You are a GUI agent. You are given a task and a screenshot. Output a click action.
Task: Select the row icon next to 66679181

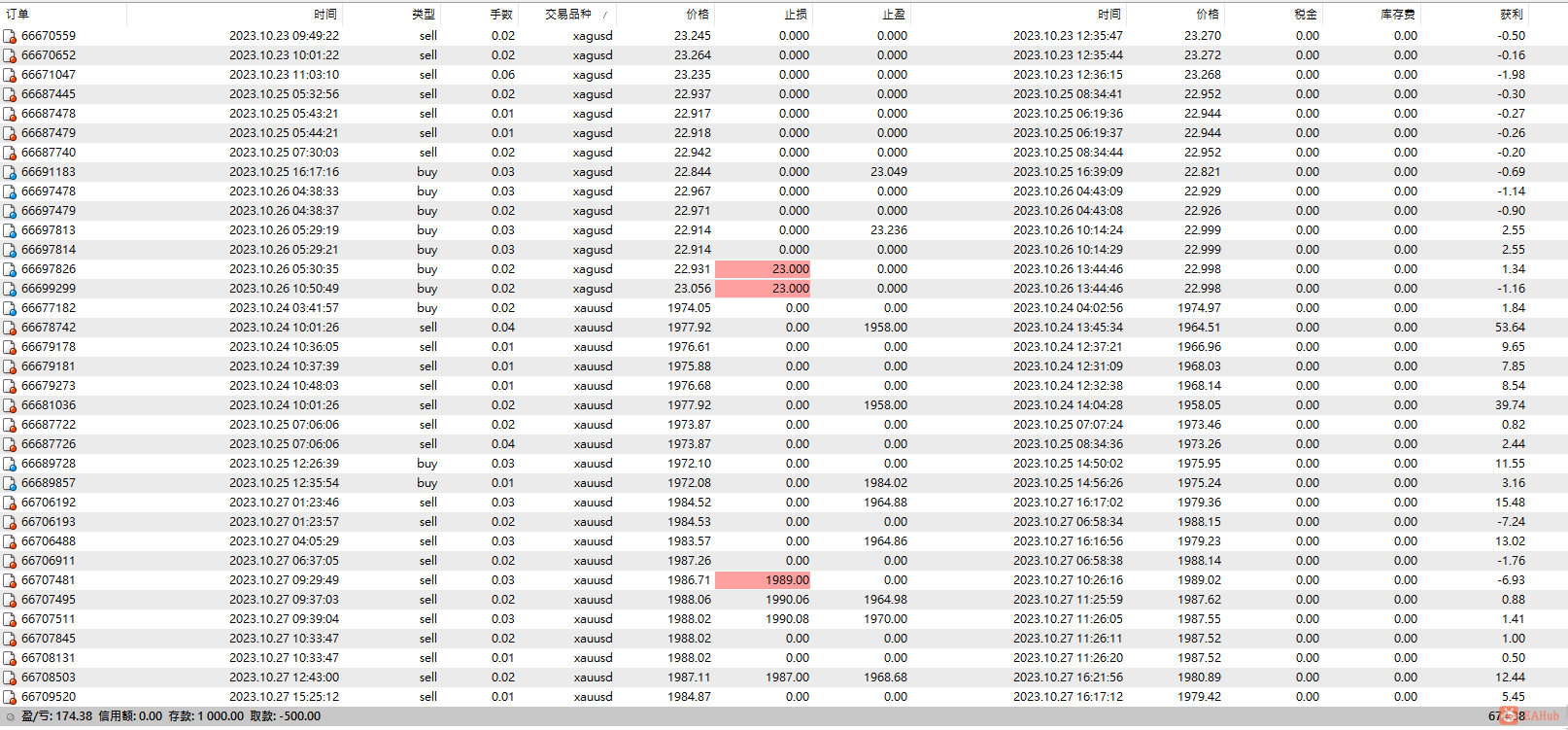[x=10, y=366]
